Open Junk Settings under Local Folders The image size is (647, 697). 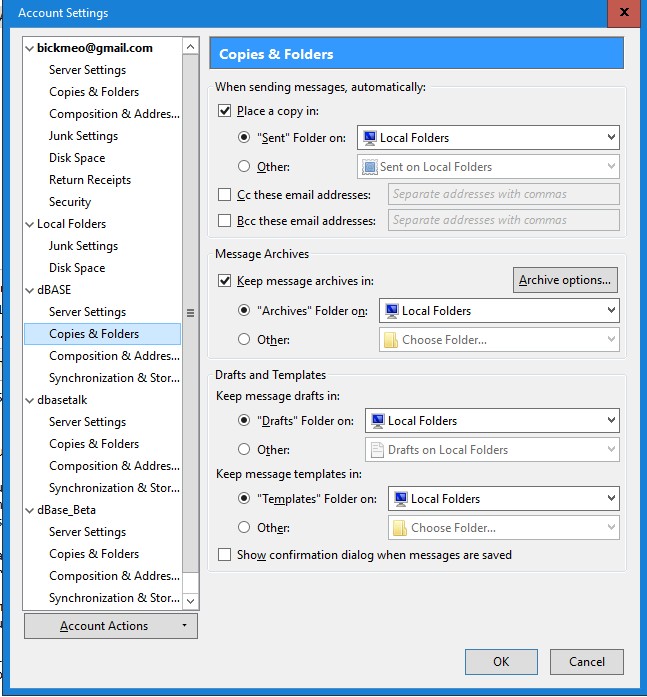click(83, 246)
